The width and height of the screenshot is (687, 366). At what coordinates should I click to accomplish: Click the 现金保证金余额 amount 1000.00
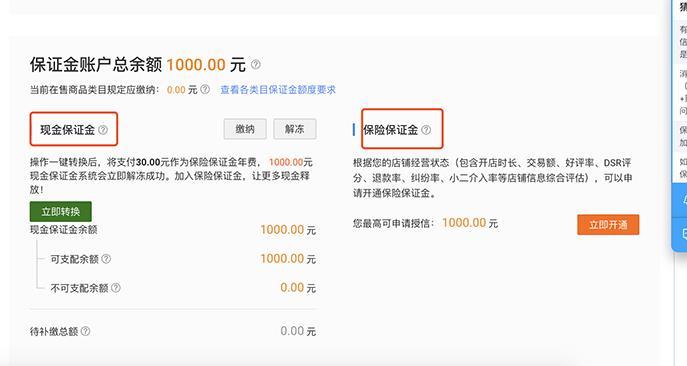[282, 230]
